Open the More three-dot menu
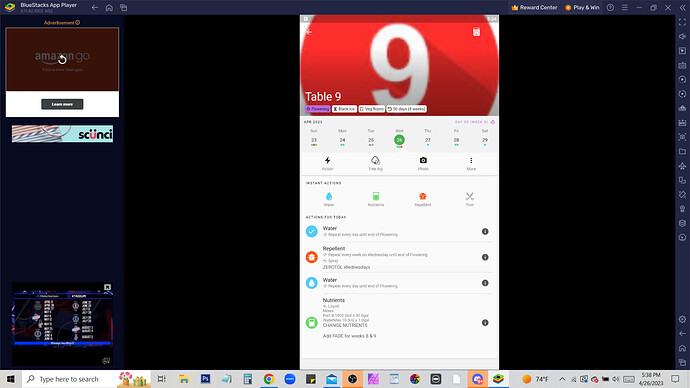This screenshot has width=690, height=388. (471, 163)
